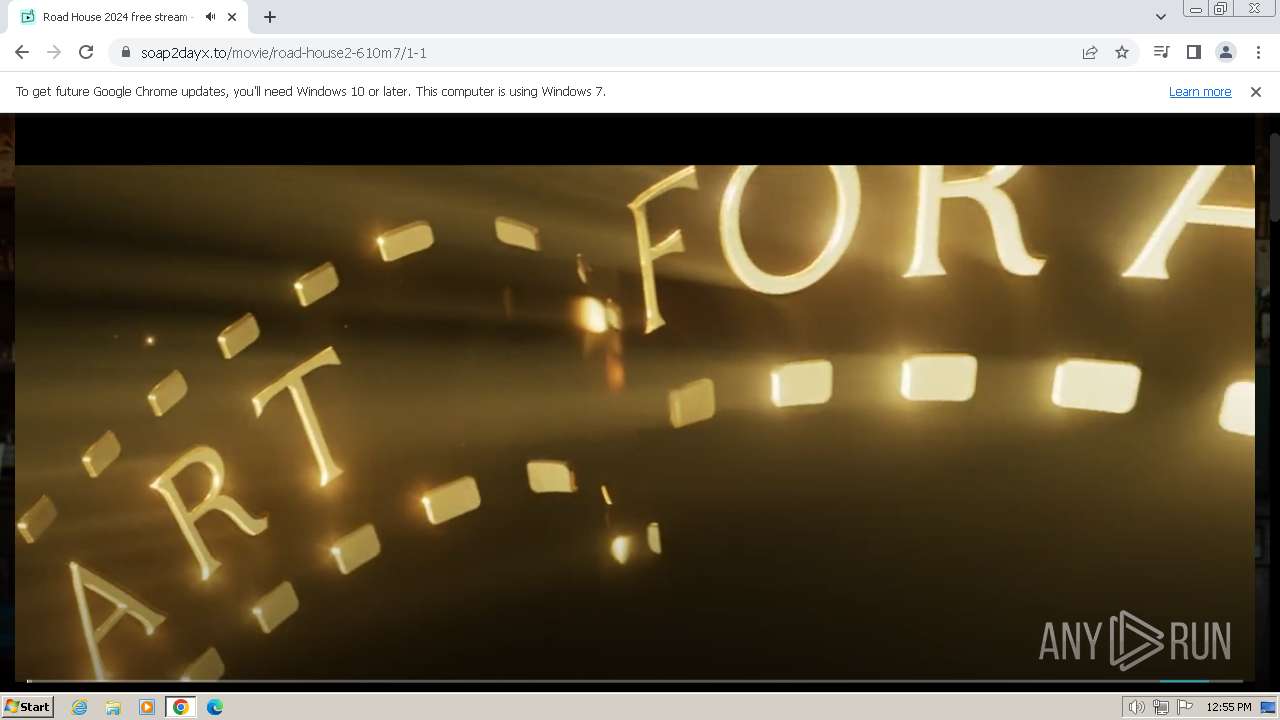Open network status icon in tray

pos(1160,707)
